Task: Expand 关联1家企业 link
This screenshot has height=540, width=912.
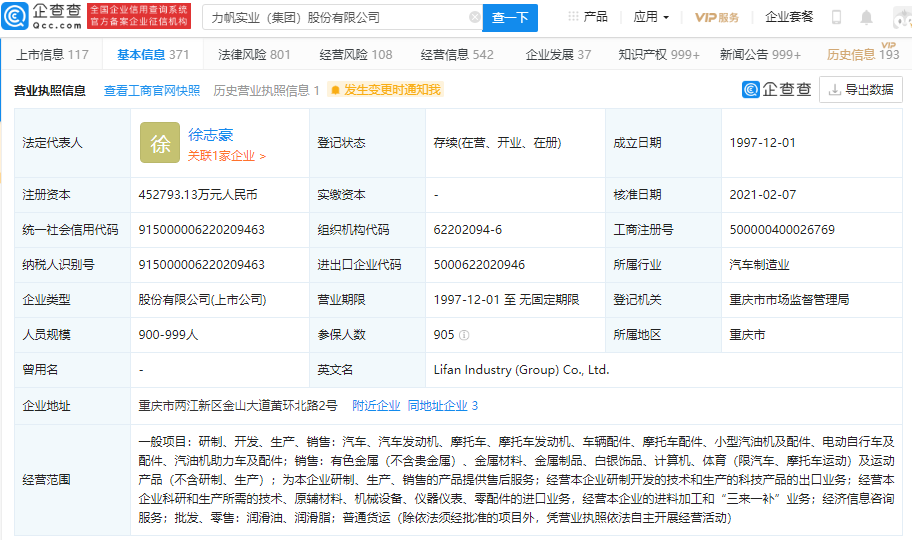Action: tap(227, 156)
